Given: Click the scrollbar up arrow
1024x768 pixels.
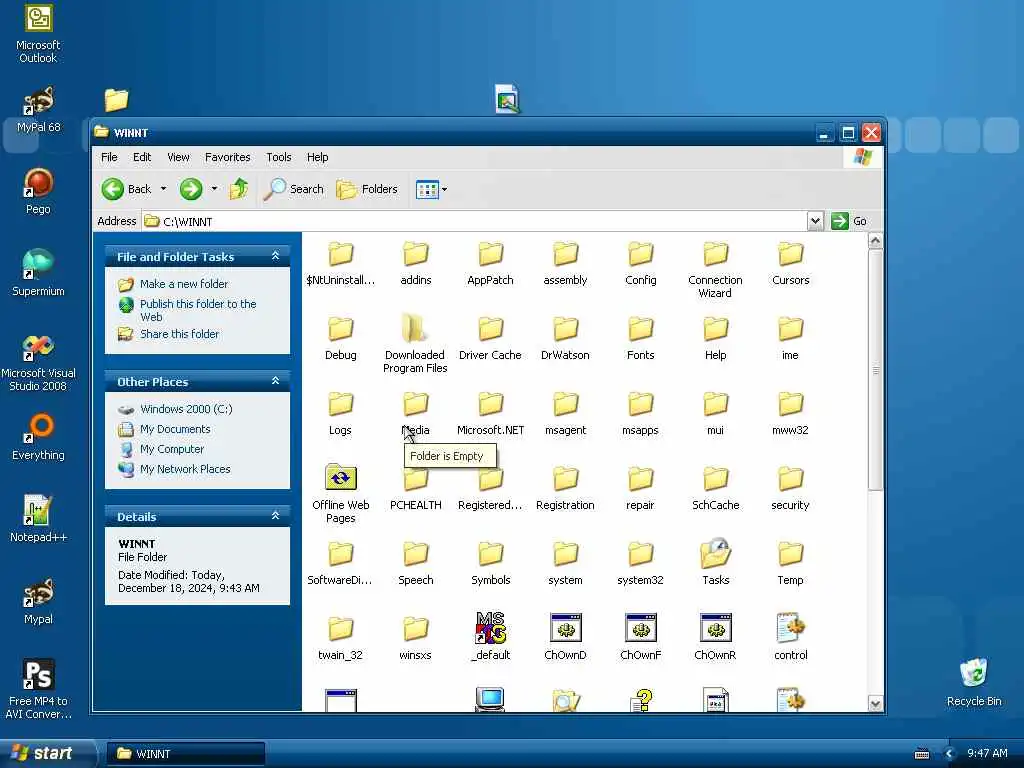Looking at the screenshot, I should (x=875, y=241).
